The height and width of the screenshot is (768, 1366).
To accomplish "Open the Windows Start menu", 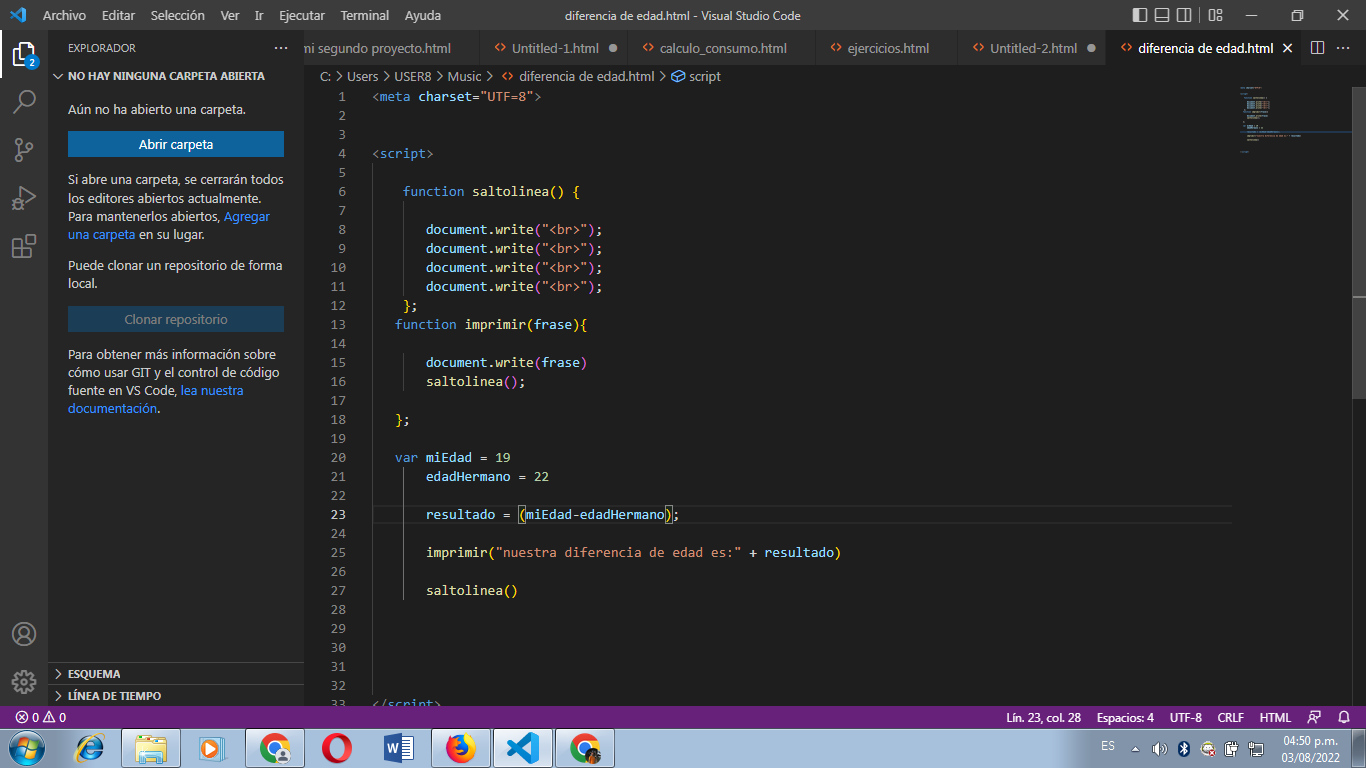I will (x=25, y=748).
